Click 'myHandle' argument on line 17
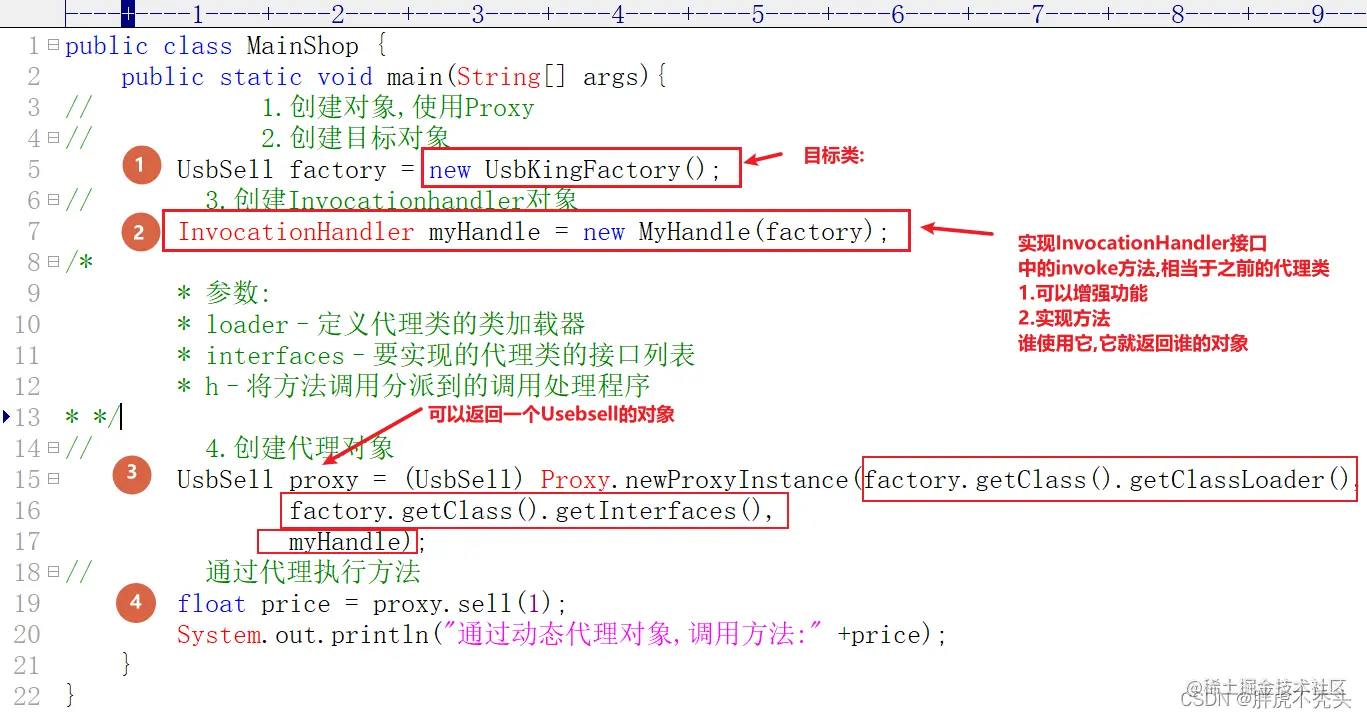The image size is (1367, 718). pos(344,542)
